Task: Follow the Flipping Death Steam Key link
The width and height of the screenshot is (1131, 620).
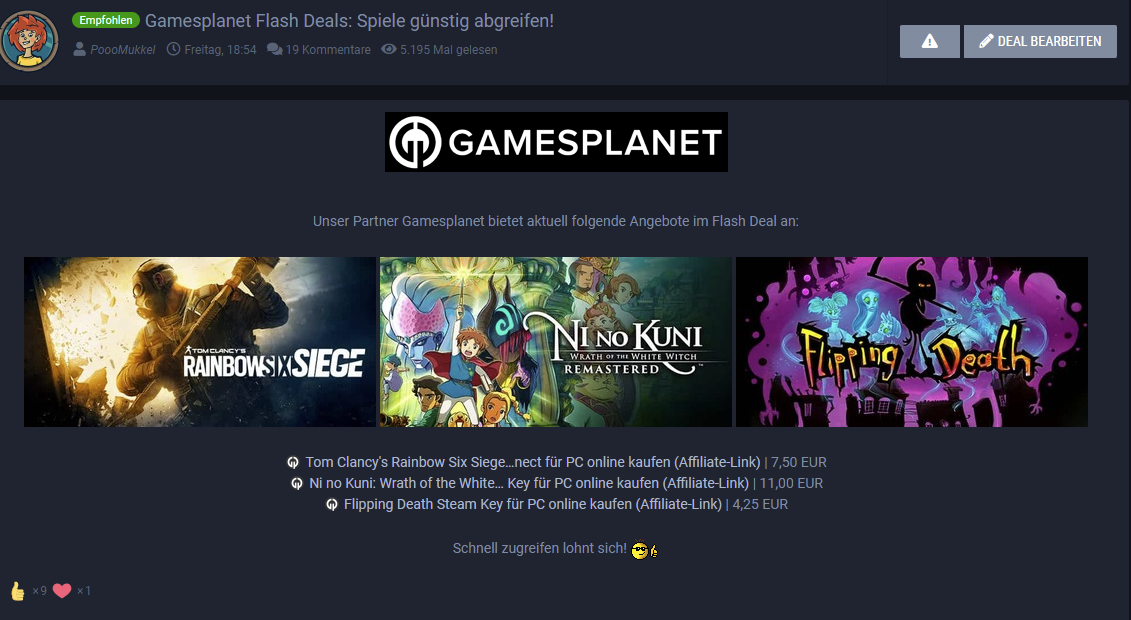Action: point(532,504)
